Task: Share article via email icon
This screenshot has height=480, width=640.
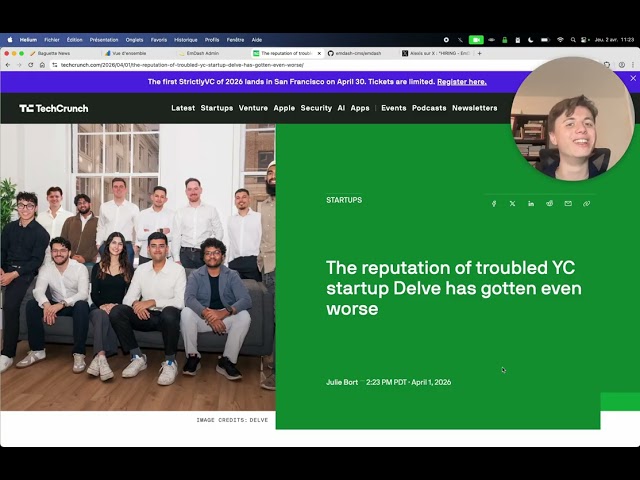Action: [x=568, y=203]
